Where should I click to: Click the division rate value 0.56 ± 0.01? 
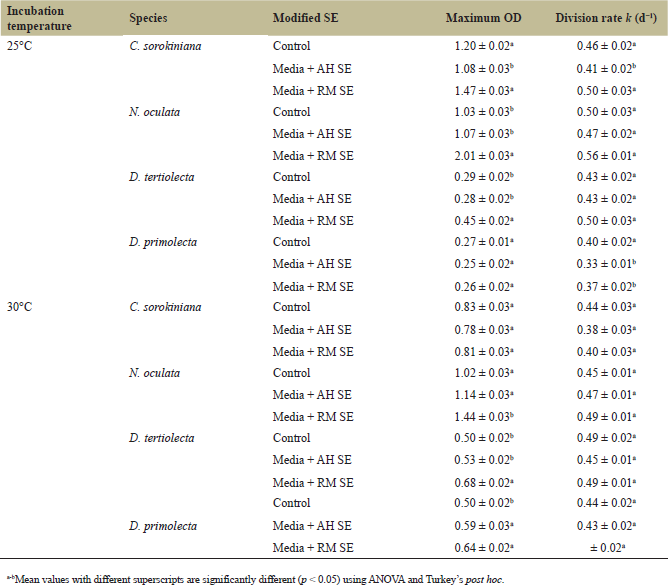click(x=603, y=155)
